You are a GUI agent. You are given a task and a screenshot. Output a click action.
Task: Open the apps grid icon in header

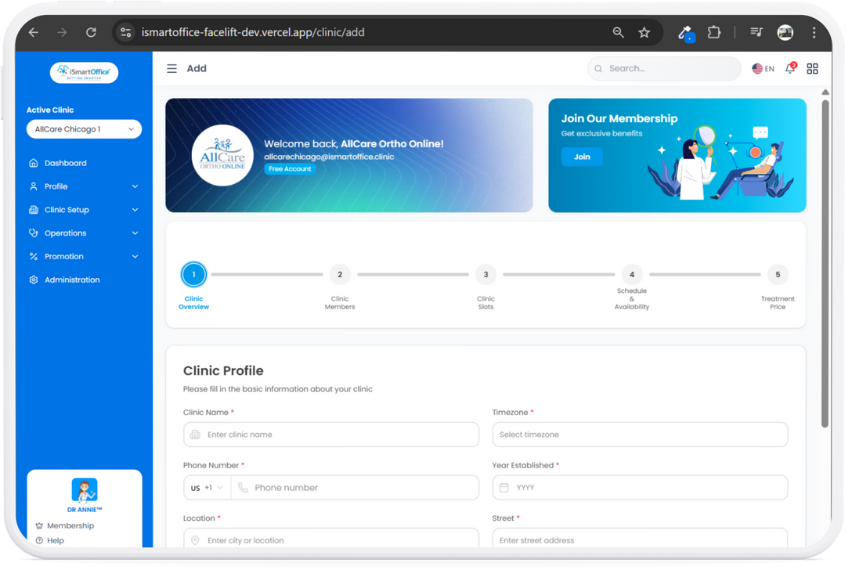point(812,69)
